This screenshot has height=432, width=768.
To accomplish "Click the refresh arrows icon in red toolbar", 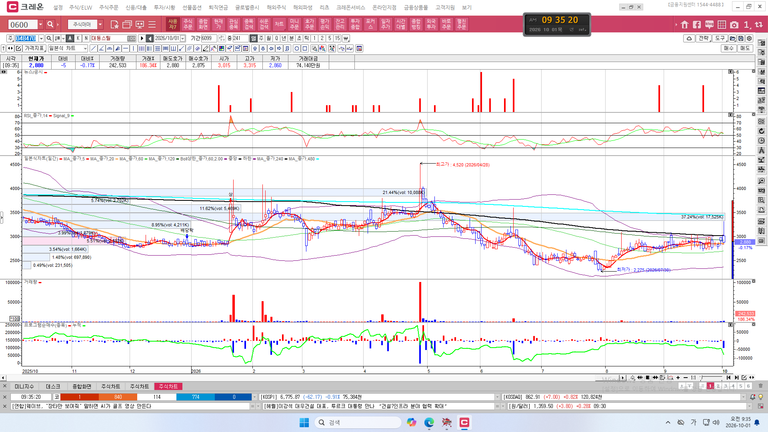I will click(758, 24).
